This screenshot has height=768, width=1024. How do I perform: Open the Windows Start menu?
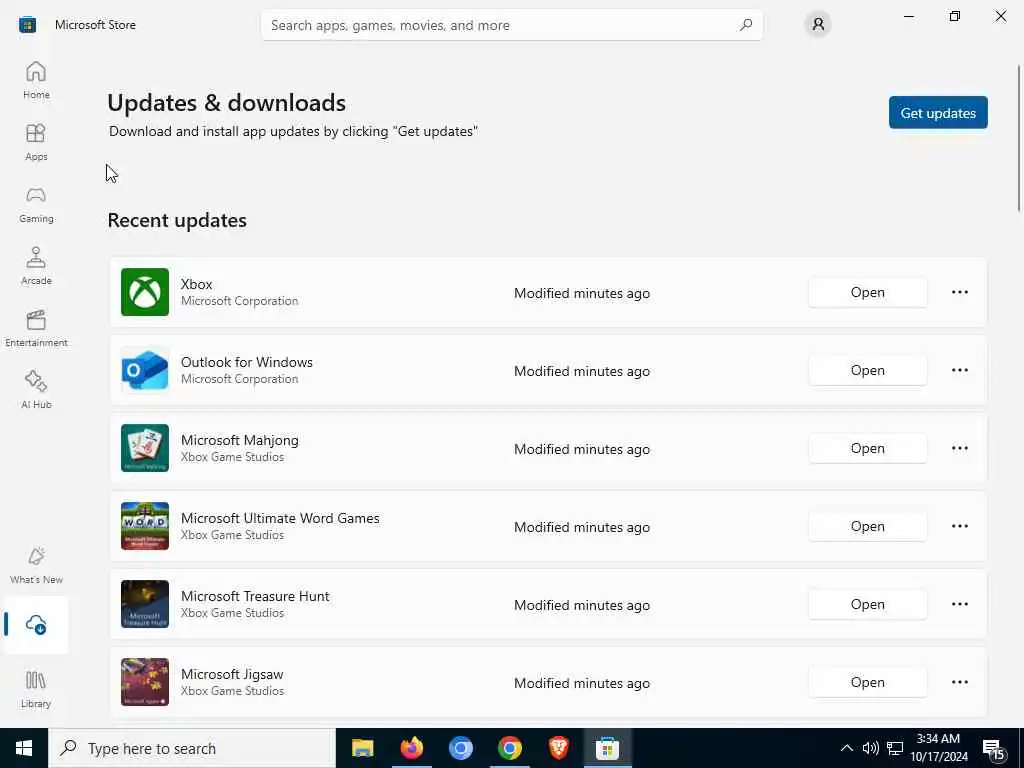[x=24, y=748]
